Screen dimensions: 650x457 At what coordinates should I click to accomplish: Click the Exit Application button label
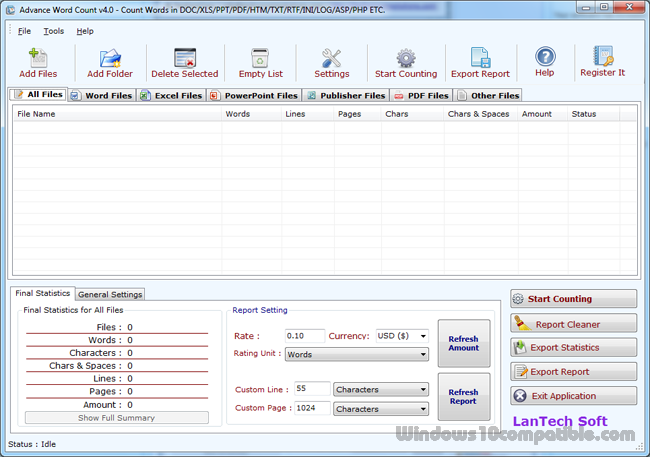point(564,396)
